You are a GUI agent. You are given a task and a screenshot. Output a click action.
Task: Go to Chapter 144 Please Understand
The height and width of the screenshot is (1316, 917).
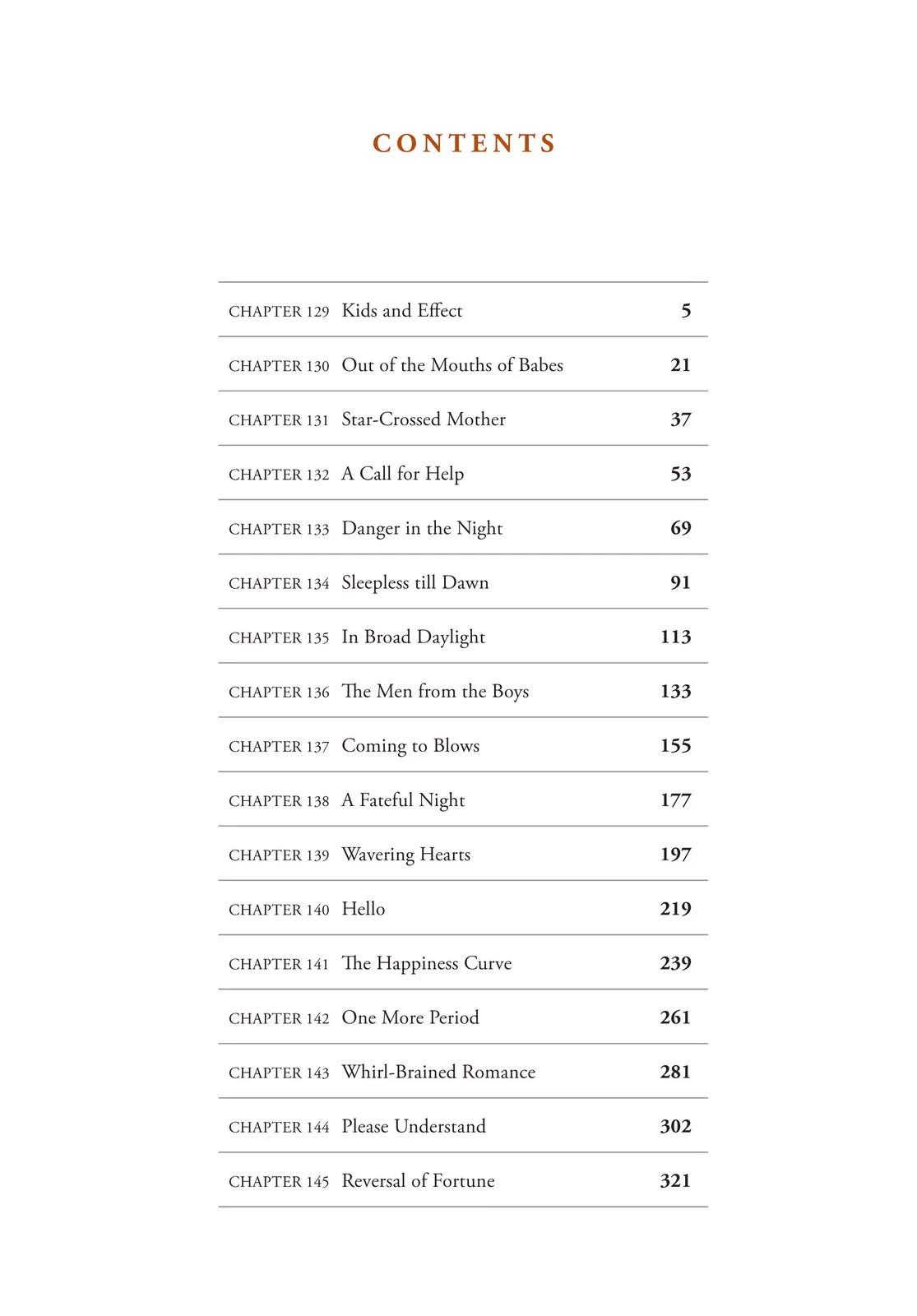[x=463, y=1124]
